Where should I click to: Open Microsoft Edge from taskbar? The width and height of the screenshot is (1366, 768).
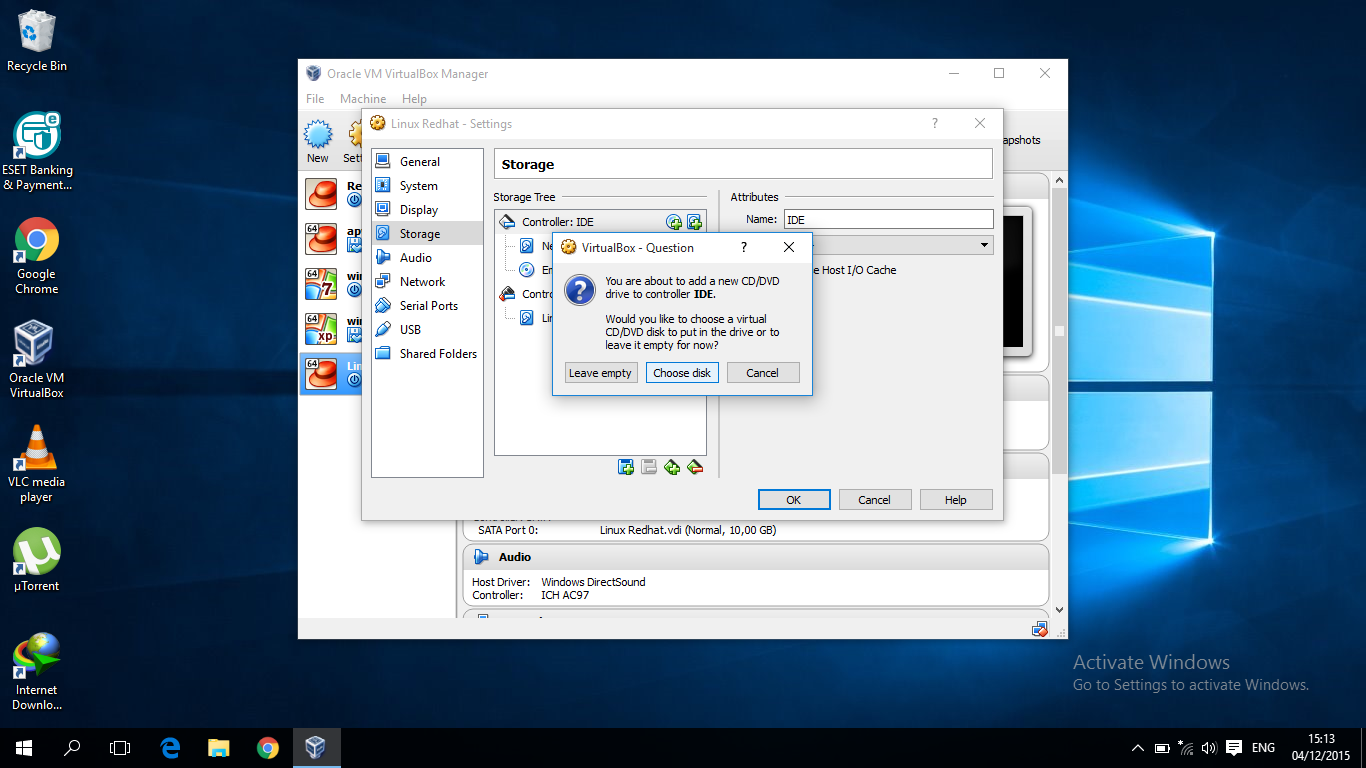coord(170,747)
